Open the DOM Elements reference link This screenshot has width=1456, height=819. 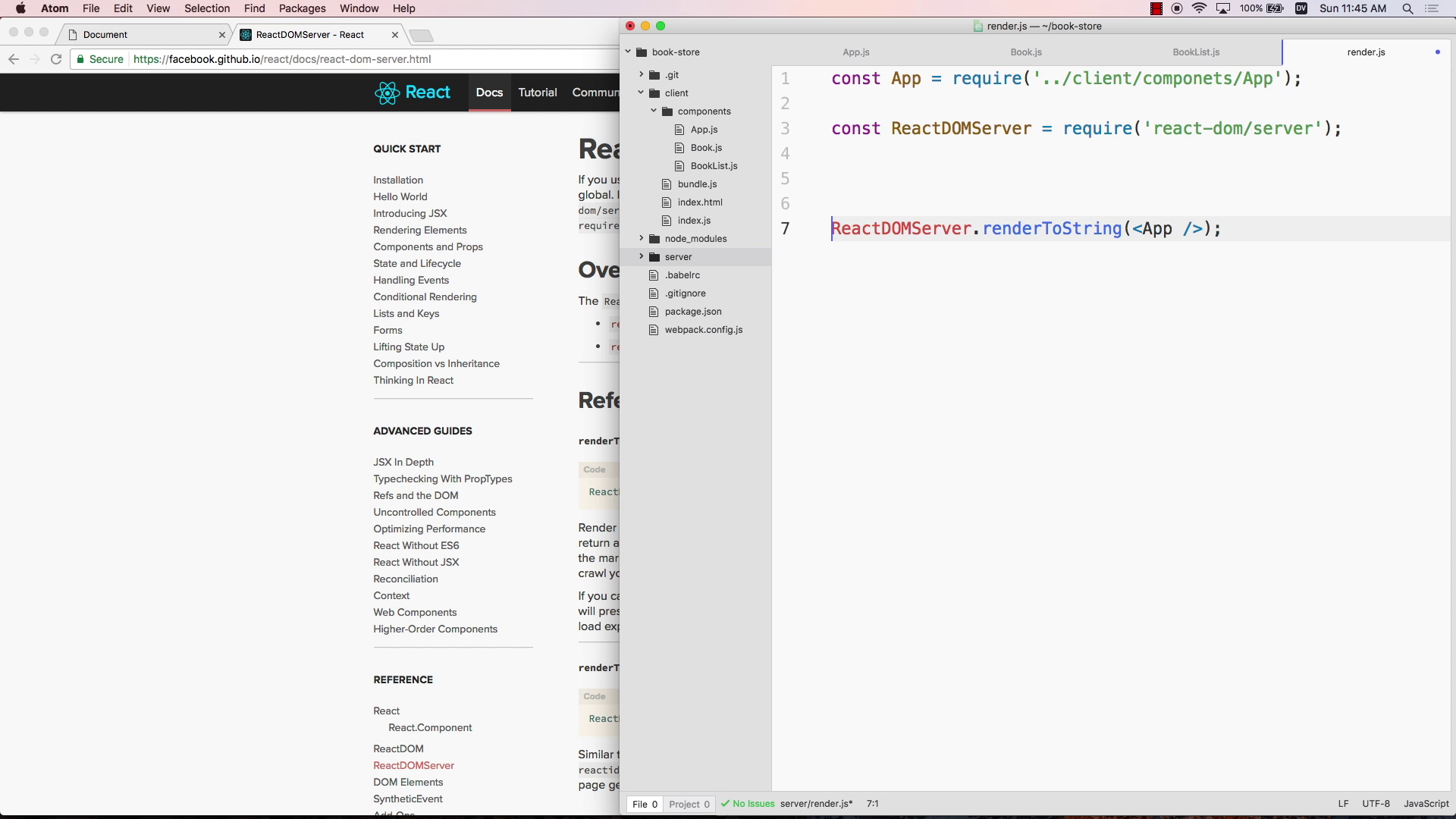(408, 782)
